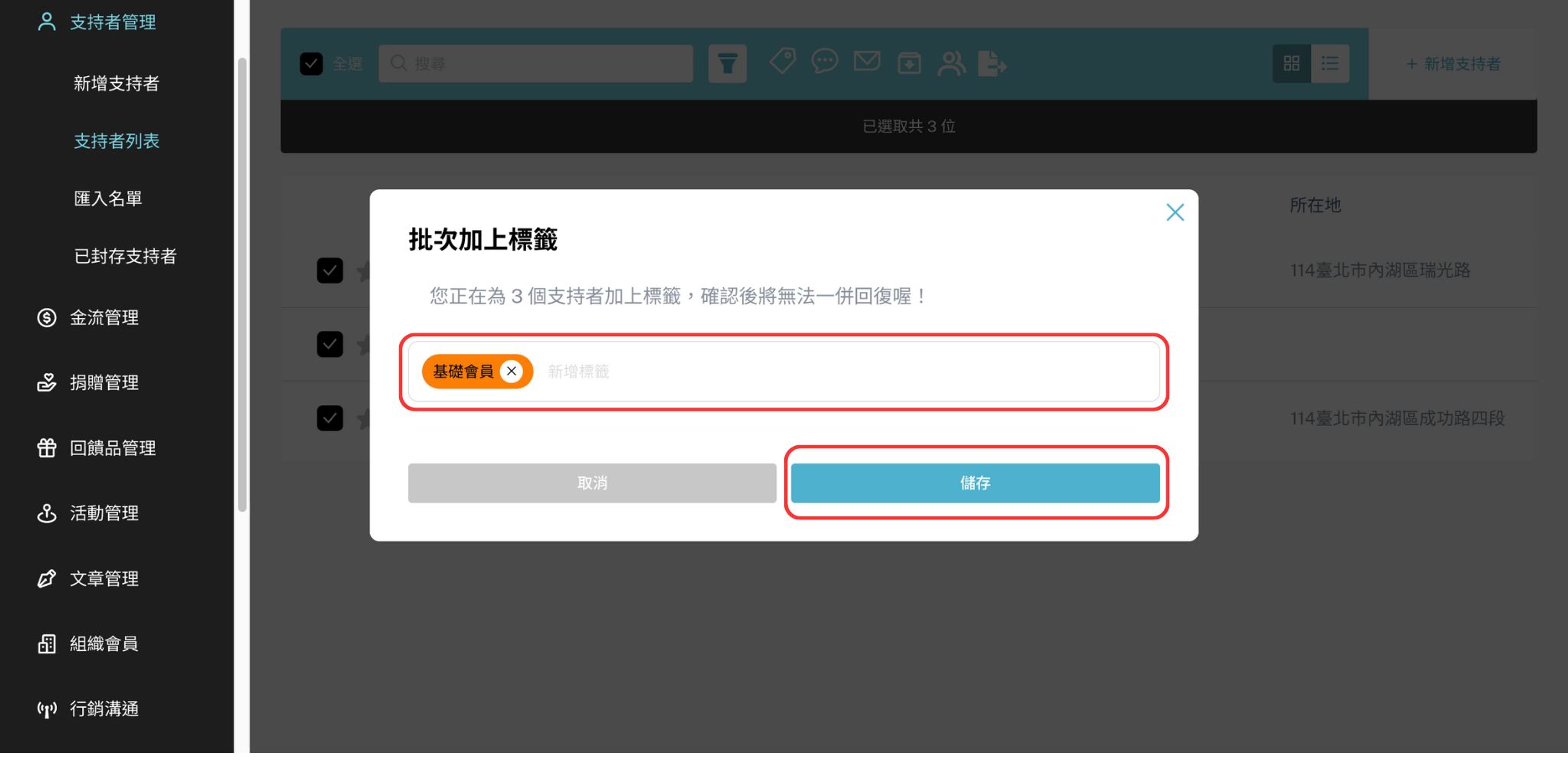The height and width of the screenshot is (765, 1568).
Task: Open 支持者管理 in sidebar
Action: 113,23
